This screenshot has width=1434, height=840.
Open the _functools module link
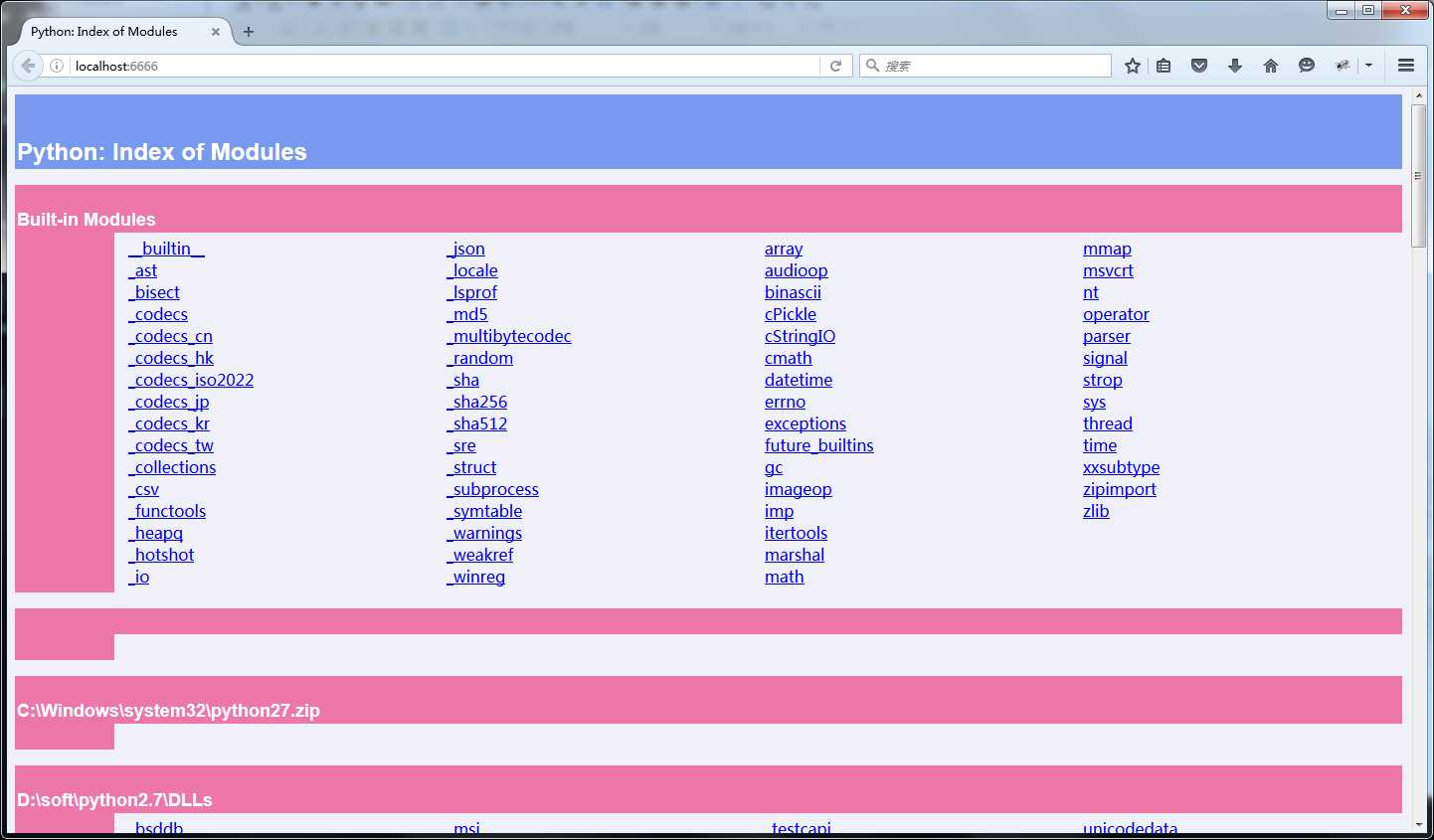coord(167,511)
